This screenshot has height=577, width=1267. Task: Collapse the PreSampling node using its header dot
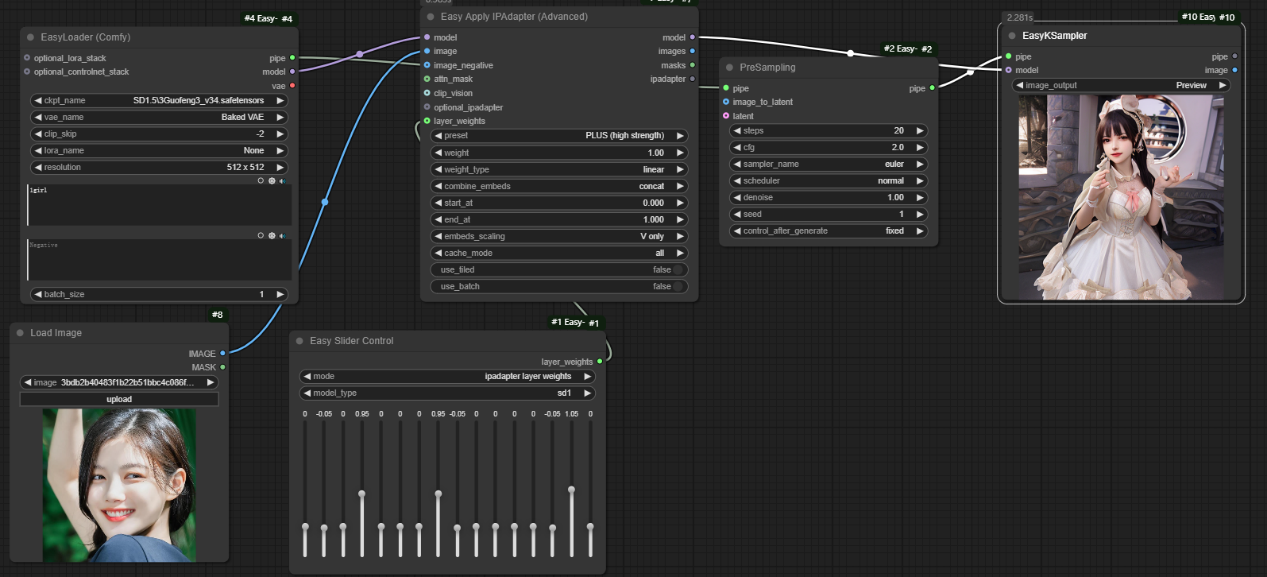[730, 68]
